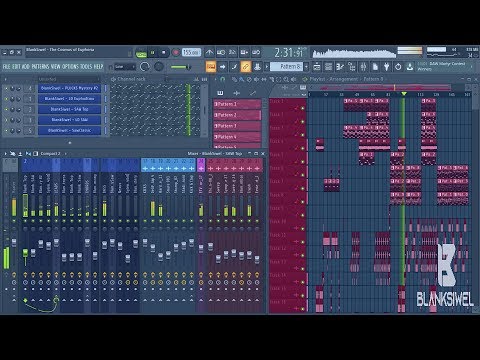480x360 pixels.
Task: Open channel BlankSiwel - SawClassic
Action: pyautogui.click(x=69, y=130)
